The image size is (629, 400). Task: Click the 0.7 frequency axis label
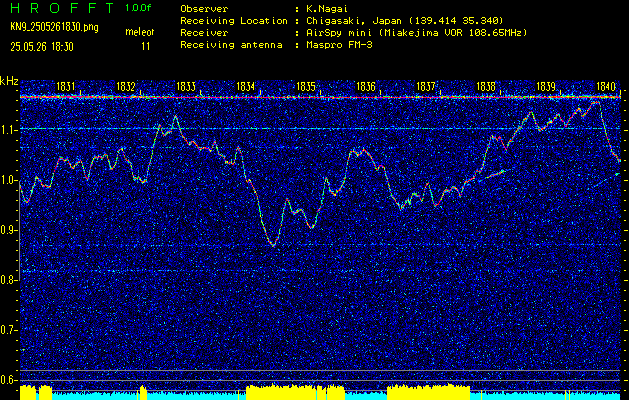pos(8,330)
